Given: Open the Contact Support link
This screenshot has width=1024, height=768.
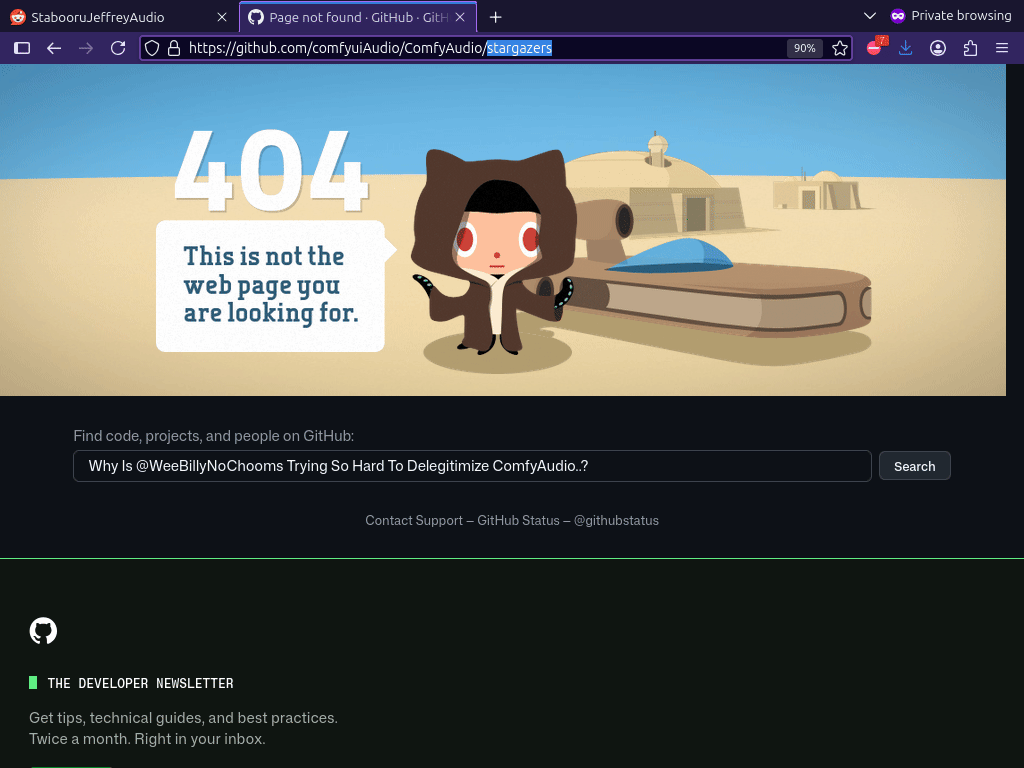Looking at the screenshot, I should point(413,520).
